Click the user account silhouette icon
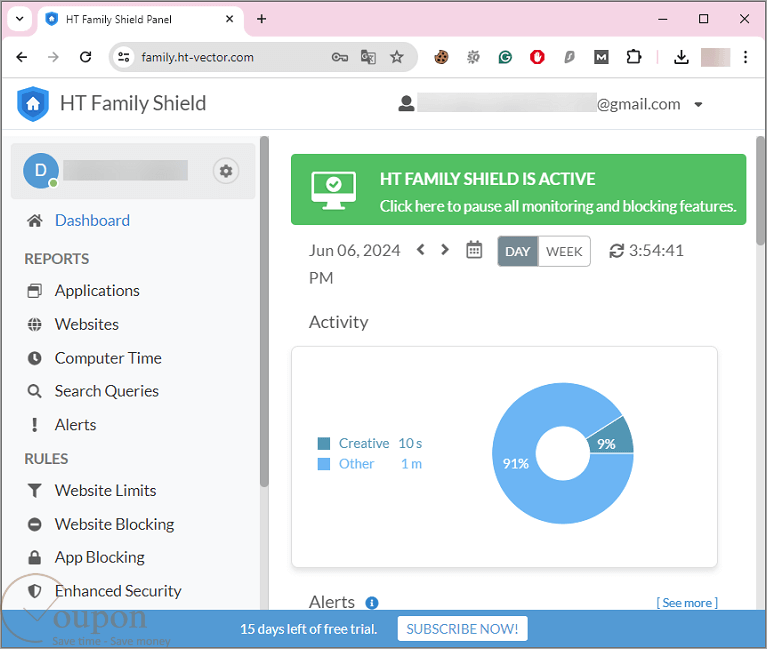 click(406, 104)
